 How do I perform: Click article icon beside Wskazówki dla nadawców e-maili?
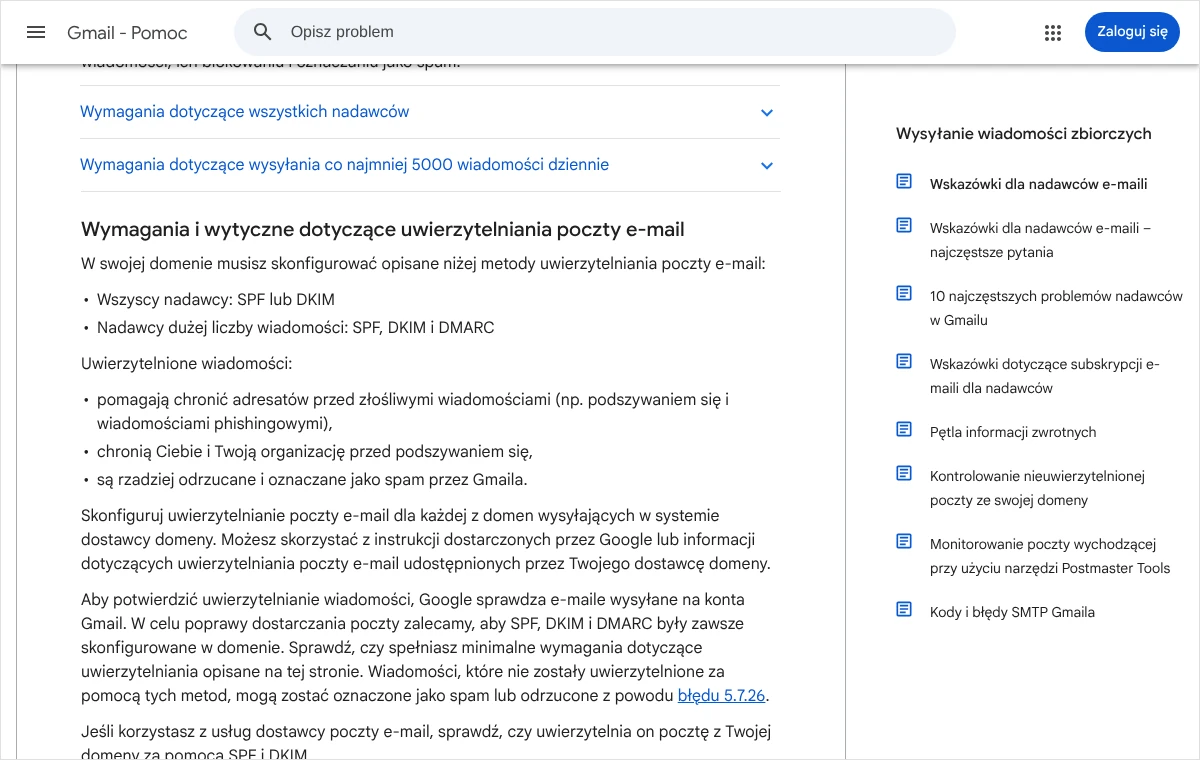point(904,182)
